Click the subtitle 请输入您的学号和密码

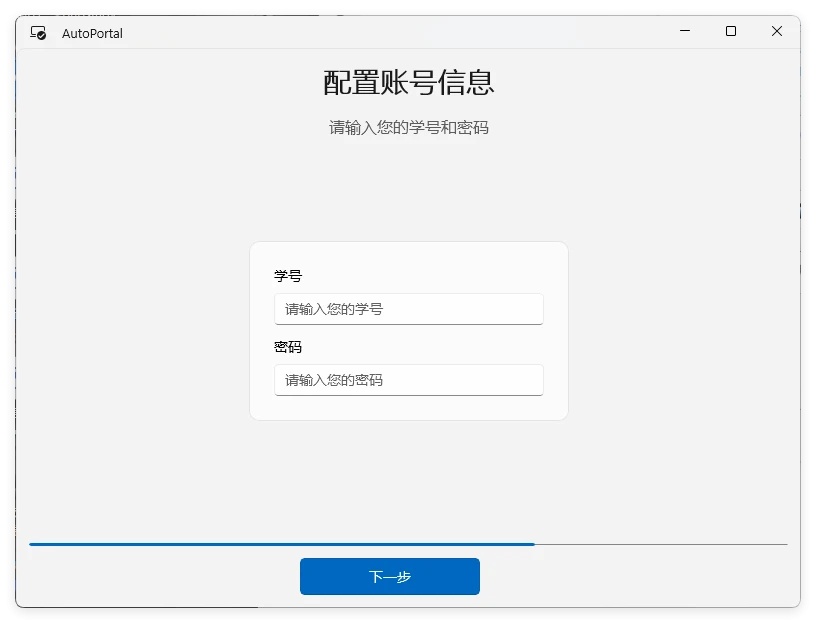(408, 128)
